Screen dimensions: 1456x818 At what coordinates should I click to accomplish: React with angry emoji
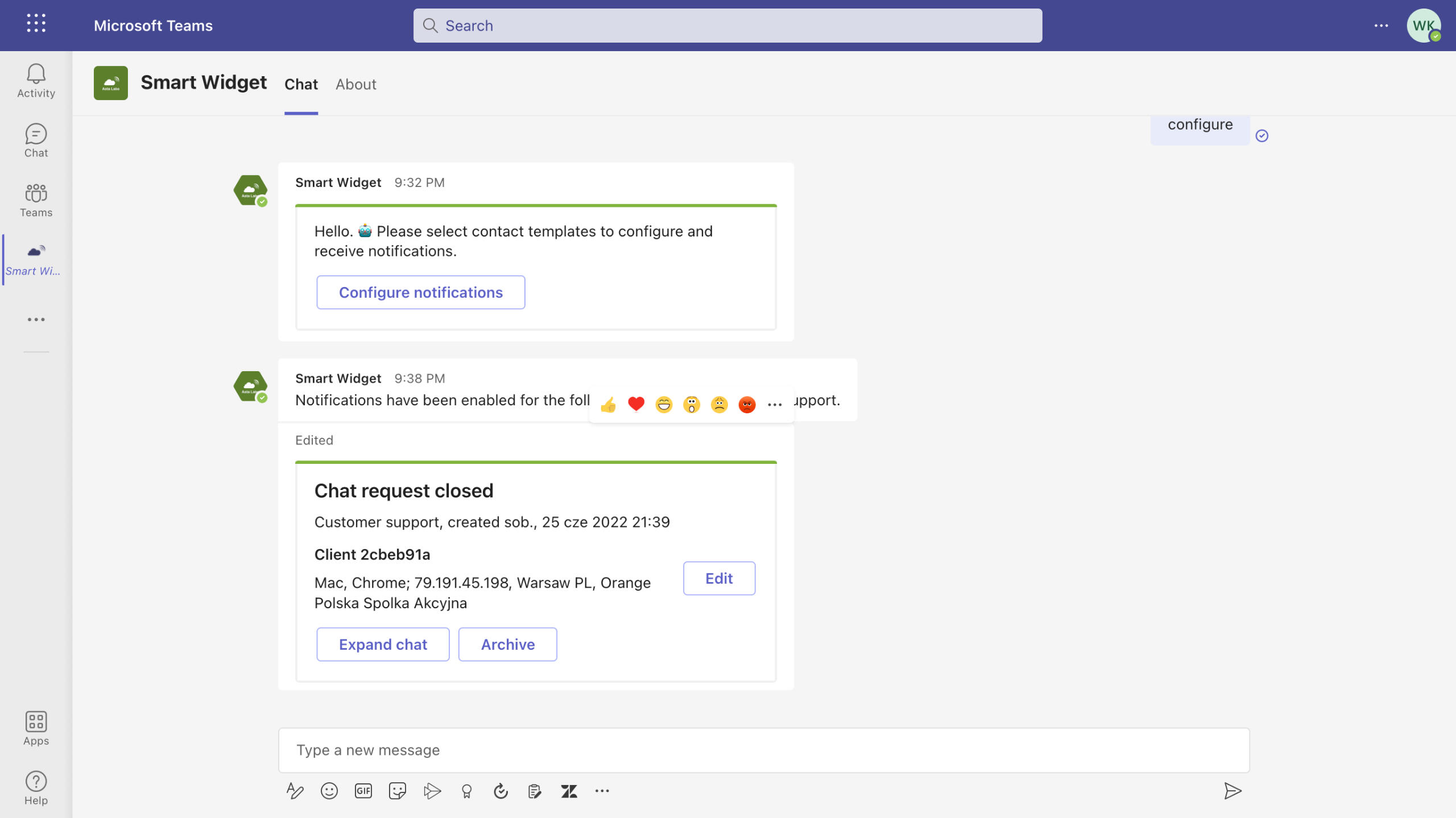pos(747,405)
